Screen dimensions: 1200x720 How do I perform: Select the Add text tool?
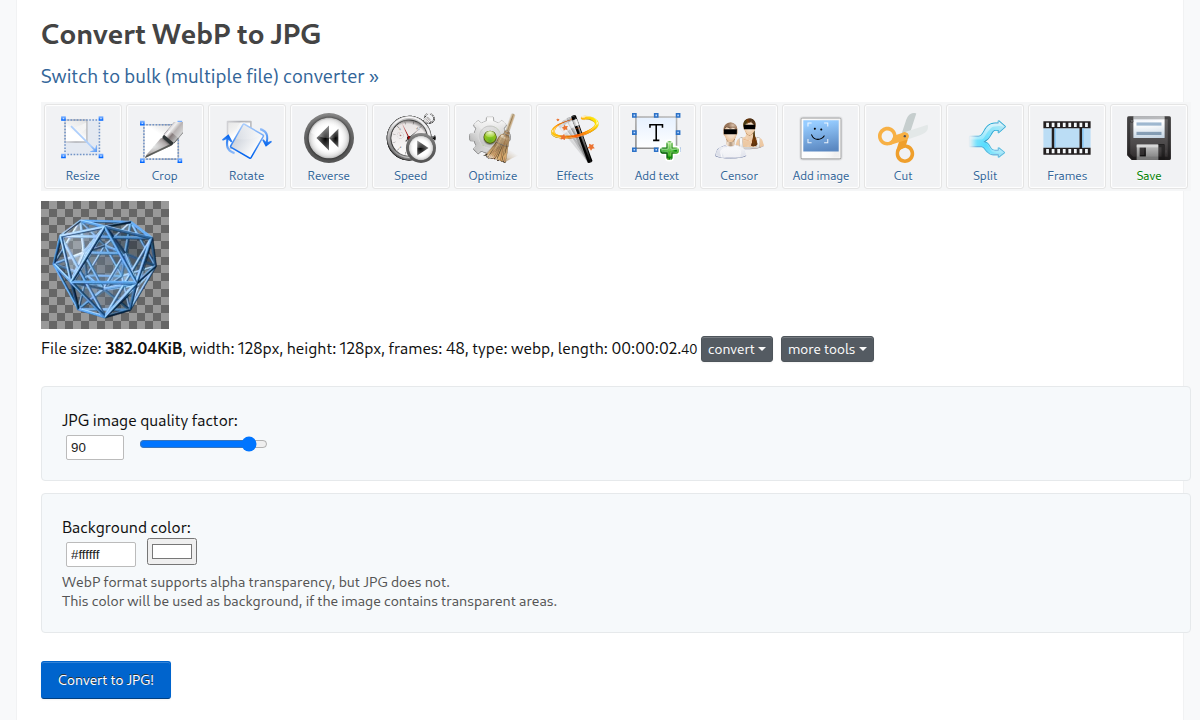click(x=657, y=147)
